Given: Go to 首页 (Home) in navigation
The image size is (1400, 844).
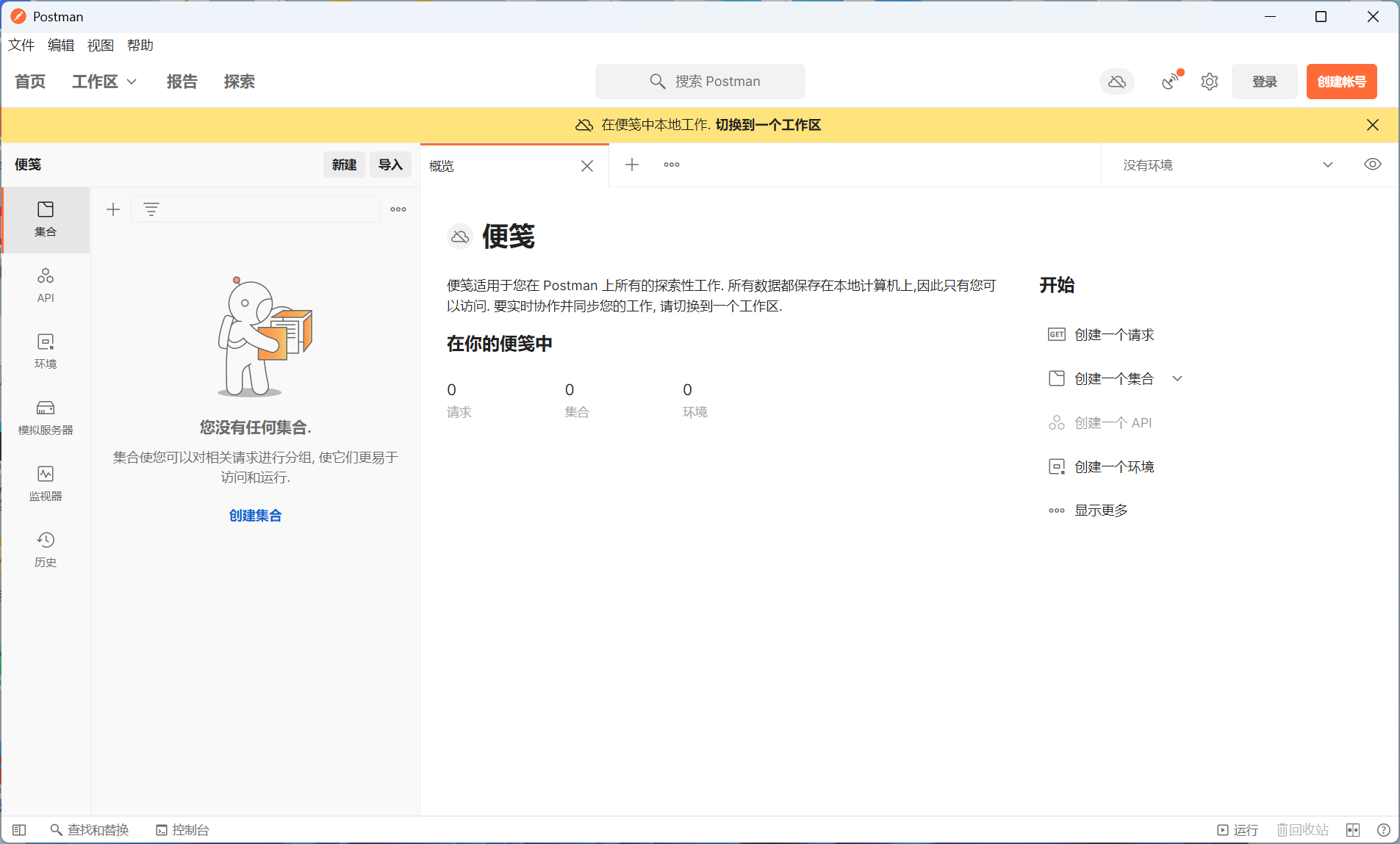Looking at the screenshot, I should (30, 82).
